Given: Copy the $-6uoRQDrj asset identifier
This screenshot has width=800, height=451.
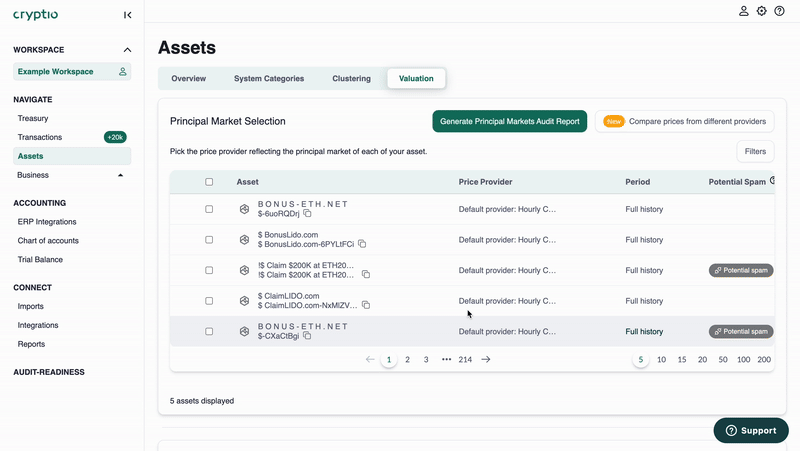Looking at the screenshot, I should (307, 213).
